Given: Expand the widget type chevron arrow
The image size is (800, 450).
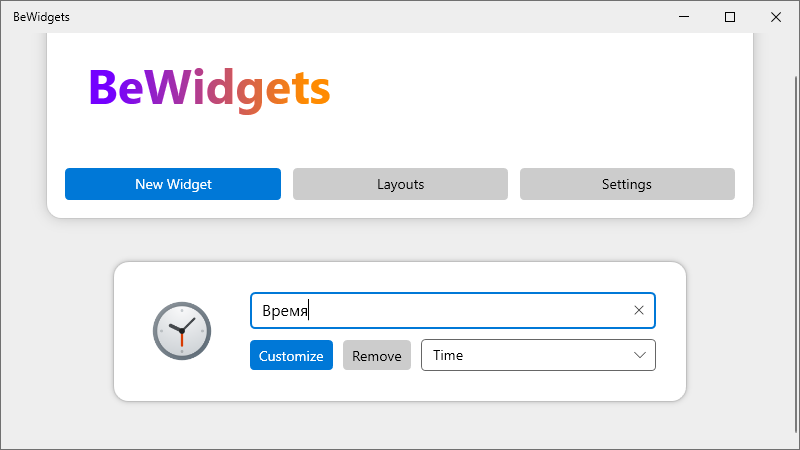Looking at the screenshot, I should pos(640,355).
